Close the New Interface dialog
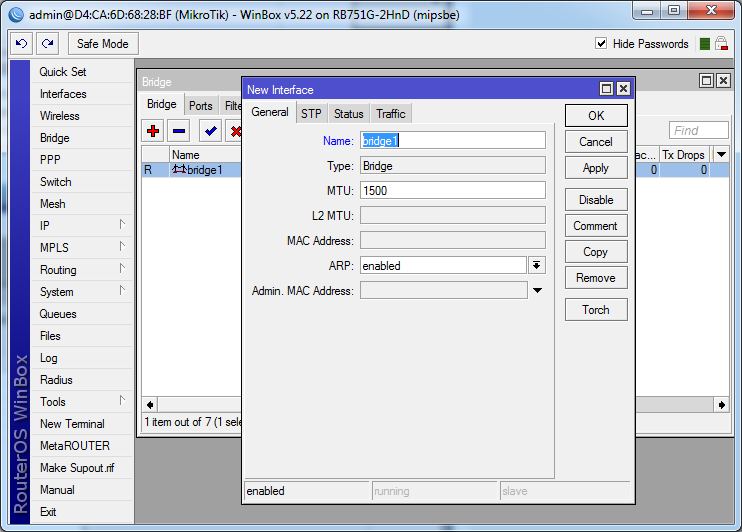742x532 pixels. tap(623, 89)
